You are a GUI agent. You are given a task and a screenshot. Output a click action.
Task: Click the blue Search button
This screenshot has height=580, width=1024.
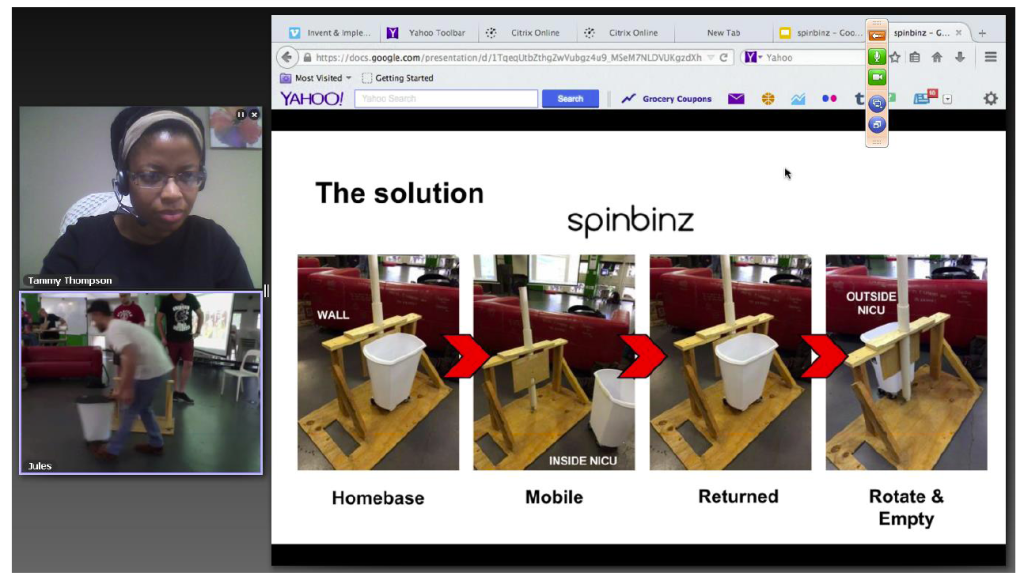point(570,99)
